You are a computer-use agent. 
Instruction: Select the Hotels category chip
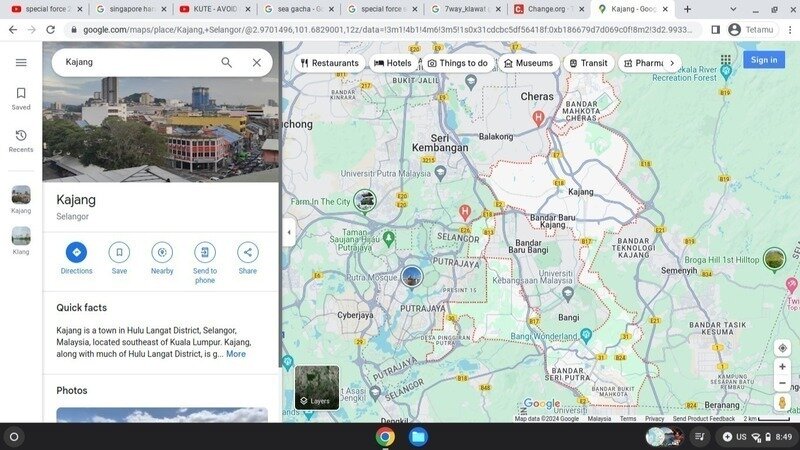pyautogui.click(x=393, y=63)
